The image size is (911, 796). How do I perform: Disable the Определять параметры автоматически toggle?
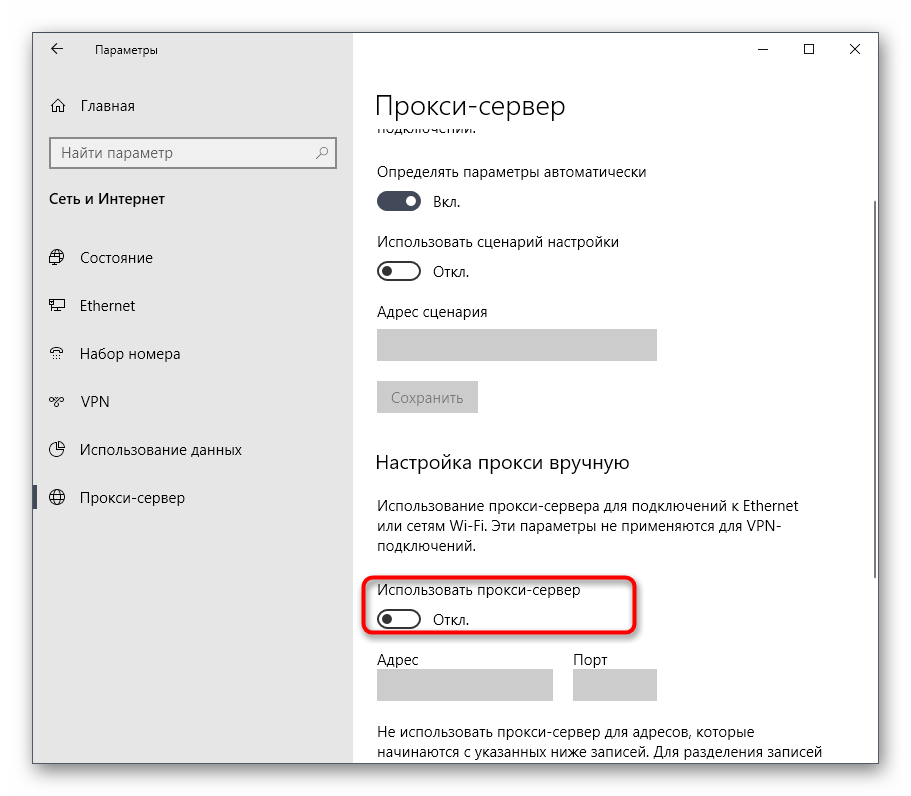point(399,202)
